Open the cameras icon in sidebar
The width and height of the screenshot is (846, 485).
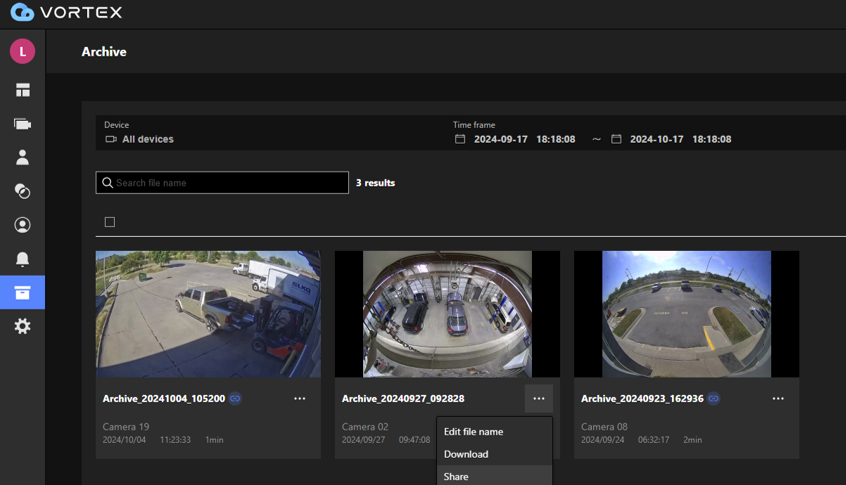pyautogui.click(x=22, y=124)
